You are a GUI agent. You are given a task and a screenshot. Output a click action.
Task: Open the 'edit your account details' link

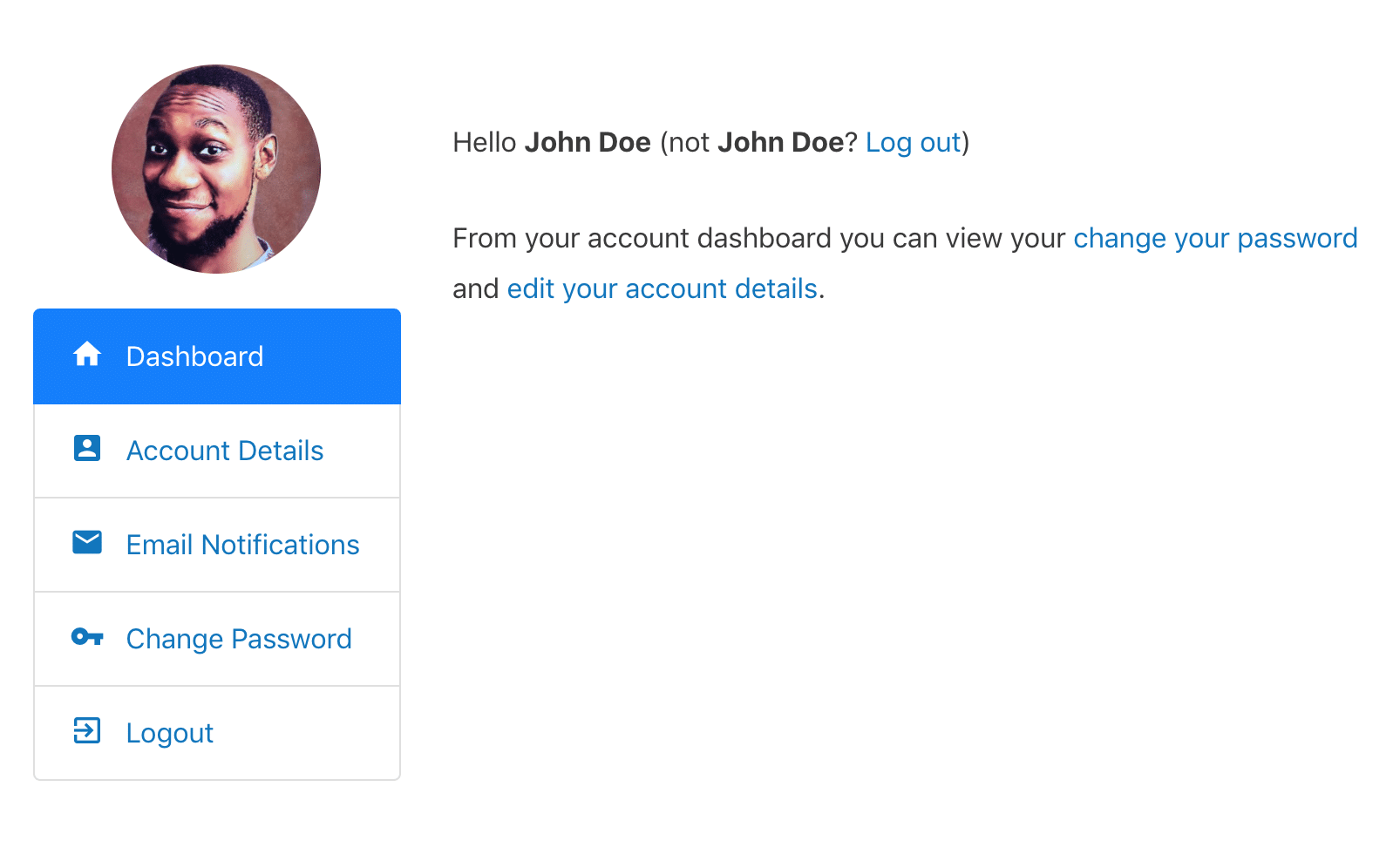click(663, 288)
